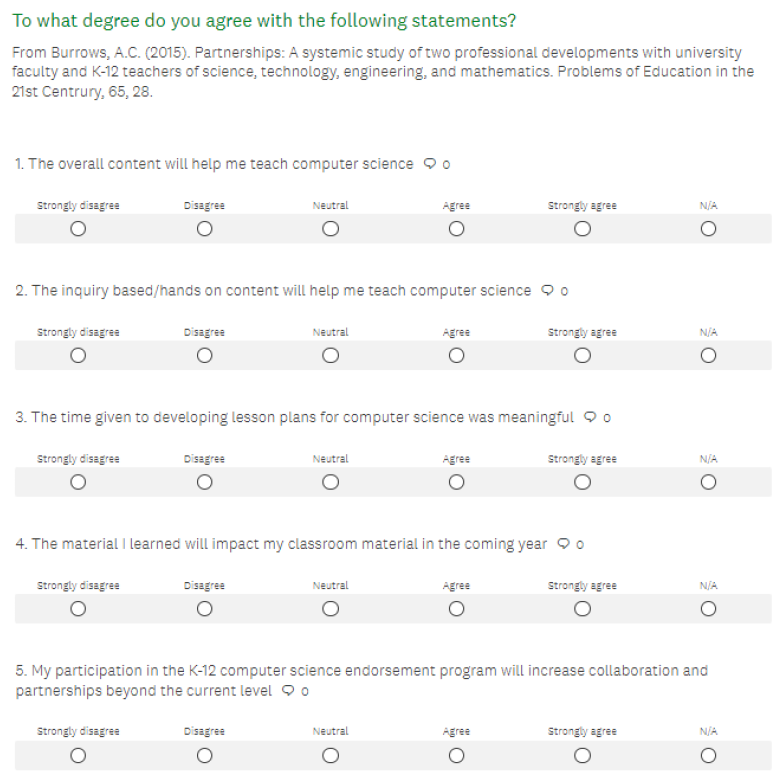
Task: Mark N/A for question 1
Action: [x=708, y=229]
